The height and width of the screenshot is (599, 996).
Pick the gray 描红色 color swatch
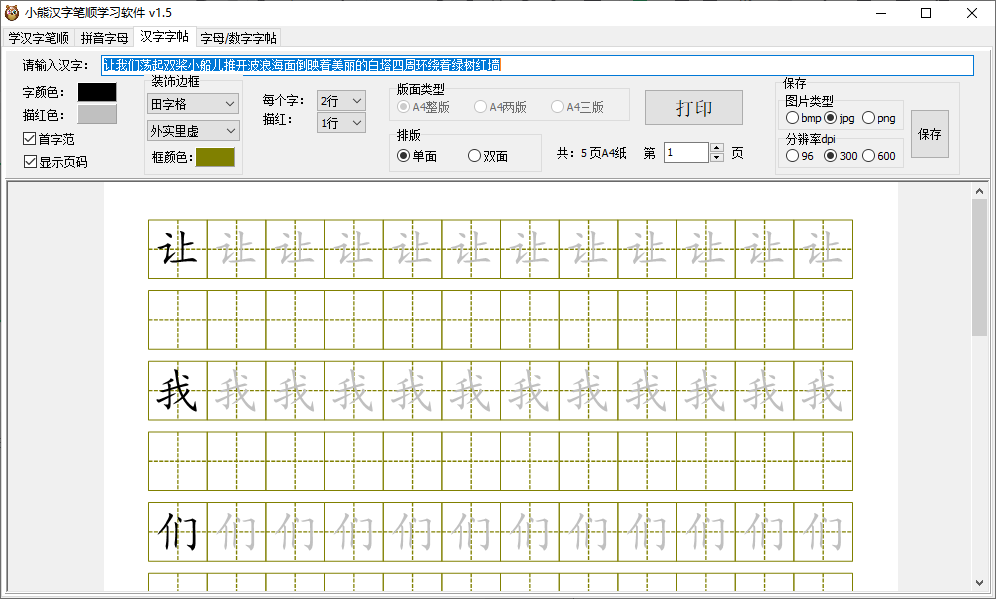pyautogui.click(x=97, y=114)
